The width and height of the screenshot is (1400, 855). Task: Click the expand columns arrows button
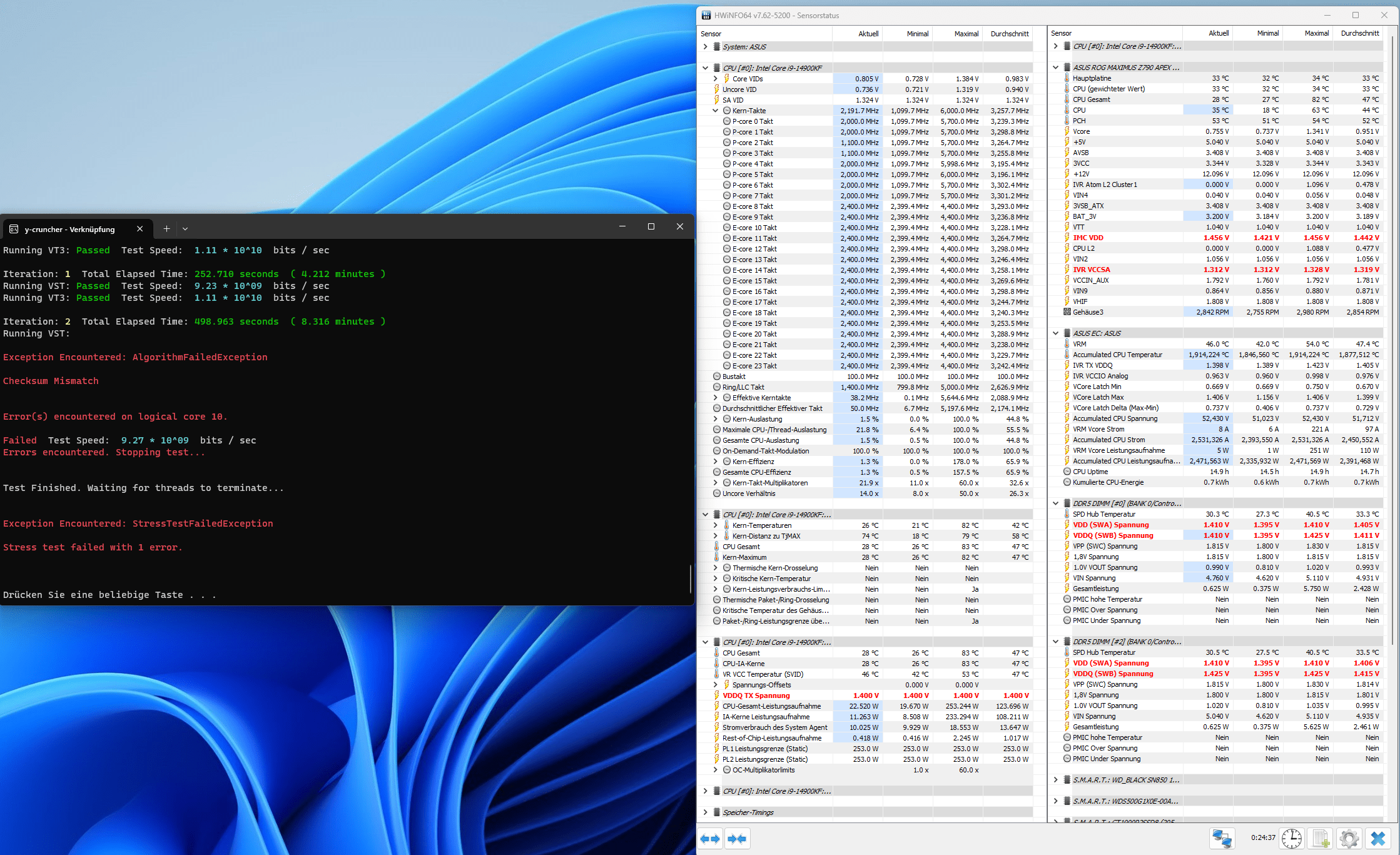710,839
